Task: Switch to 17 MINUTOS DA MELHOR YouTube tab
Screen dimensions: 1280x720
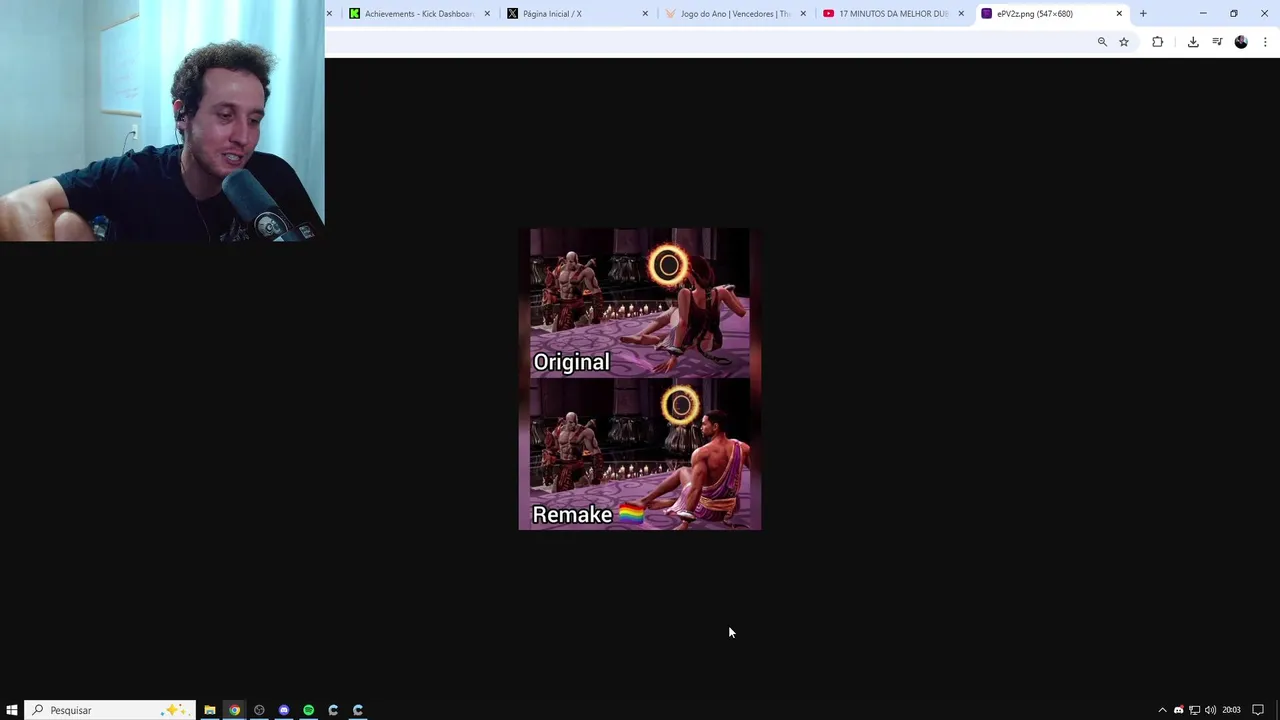Action: point(893,14)
